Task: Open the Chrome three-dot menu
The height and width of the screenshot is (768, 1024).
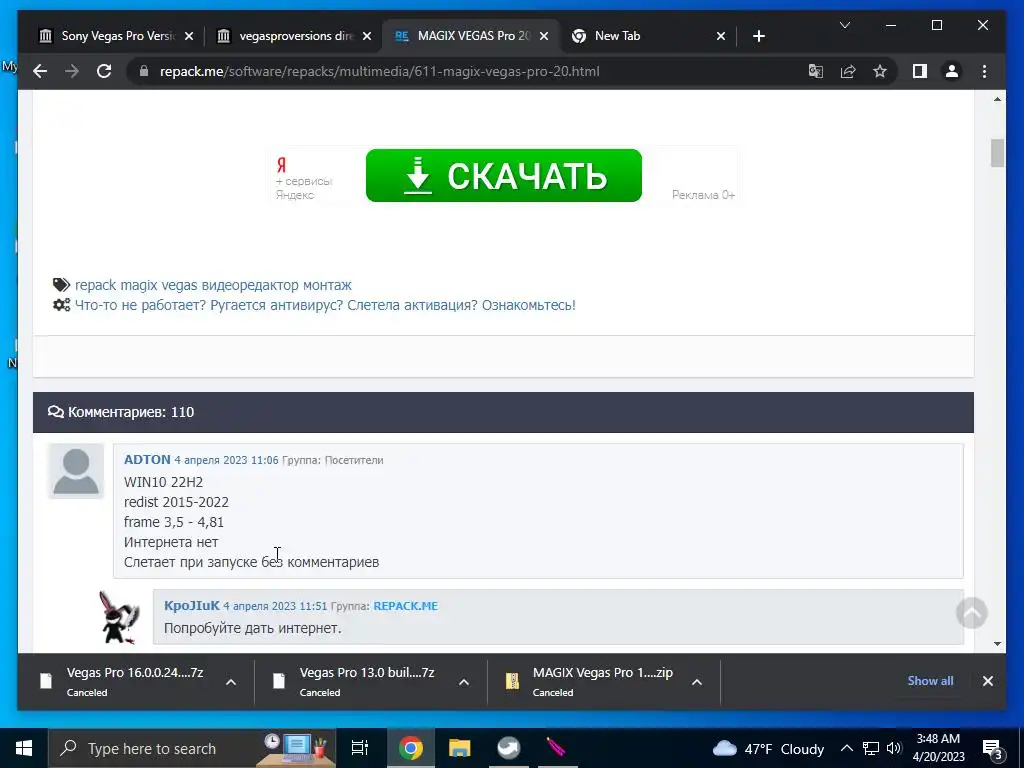Action: 984,71
